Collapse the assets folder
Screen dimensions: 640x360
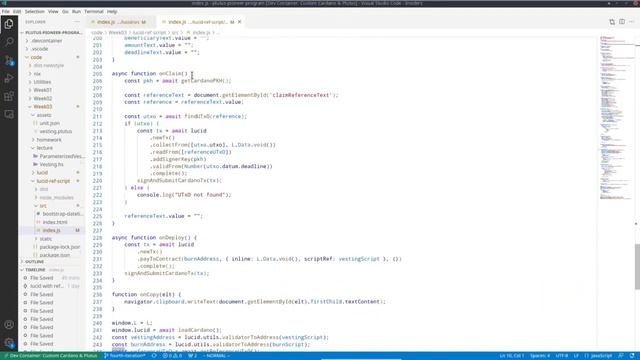(x=44, y=115)
